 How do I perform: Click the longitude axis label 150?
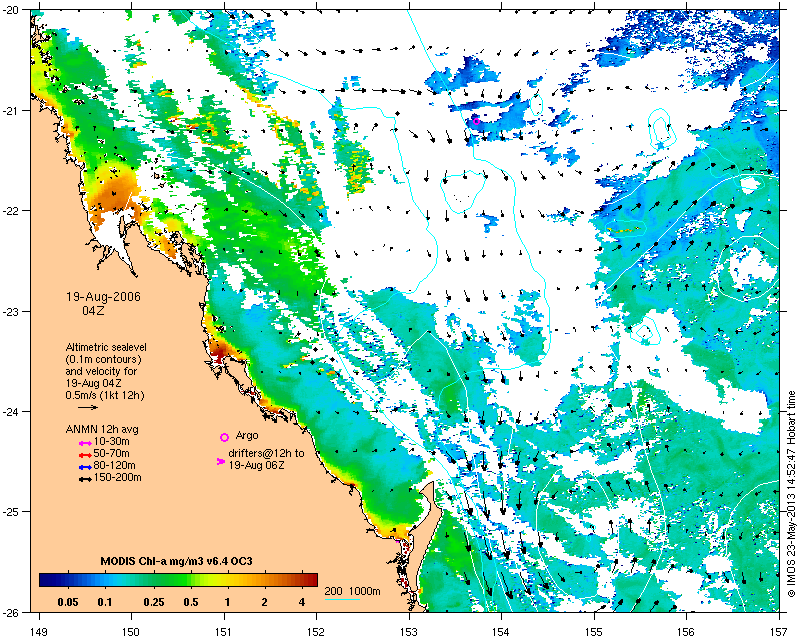[131, 632]
